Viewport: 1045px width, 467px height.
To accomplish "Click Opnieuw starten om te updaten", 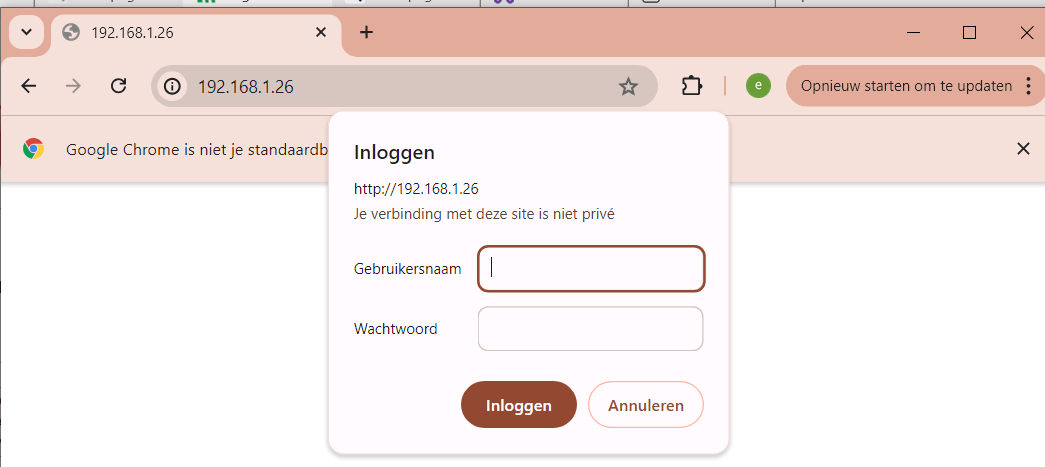I will [906, 86].
